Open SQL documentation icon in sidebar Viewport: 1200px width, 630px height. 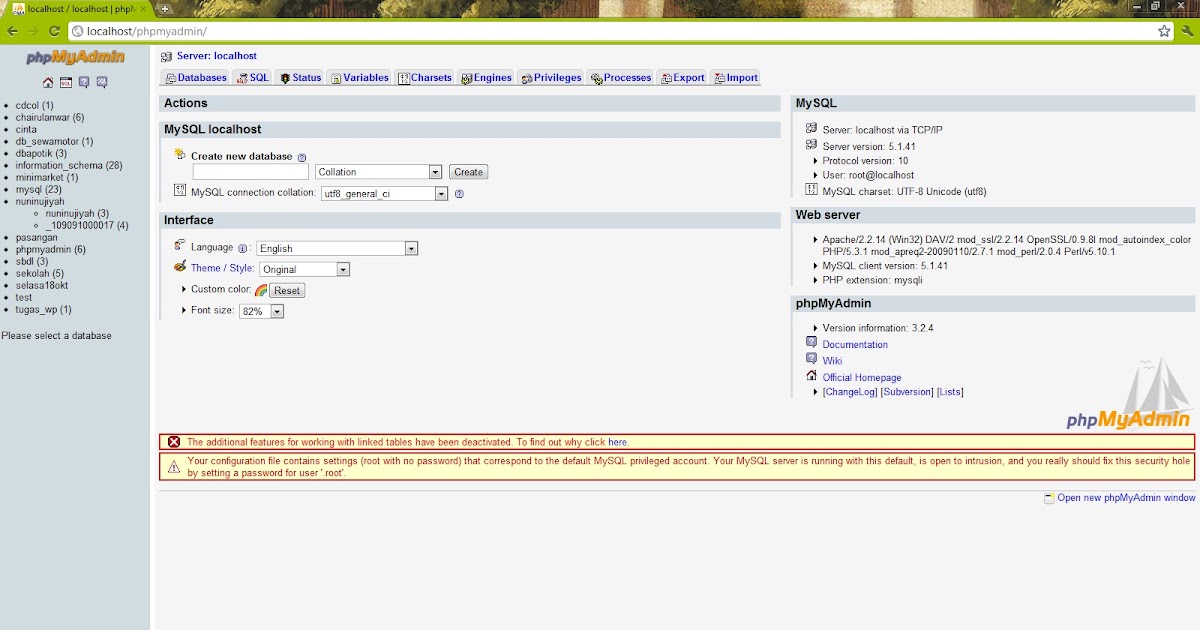tap(102, 83)
